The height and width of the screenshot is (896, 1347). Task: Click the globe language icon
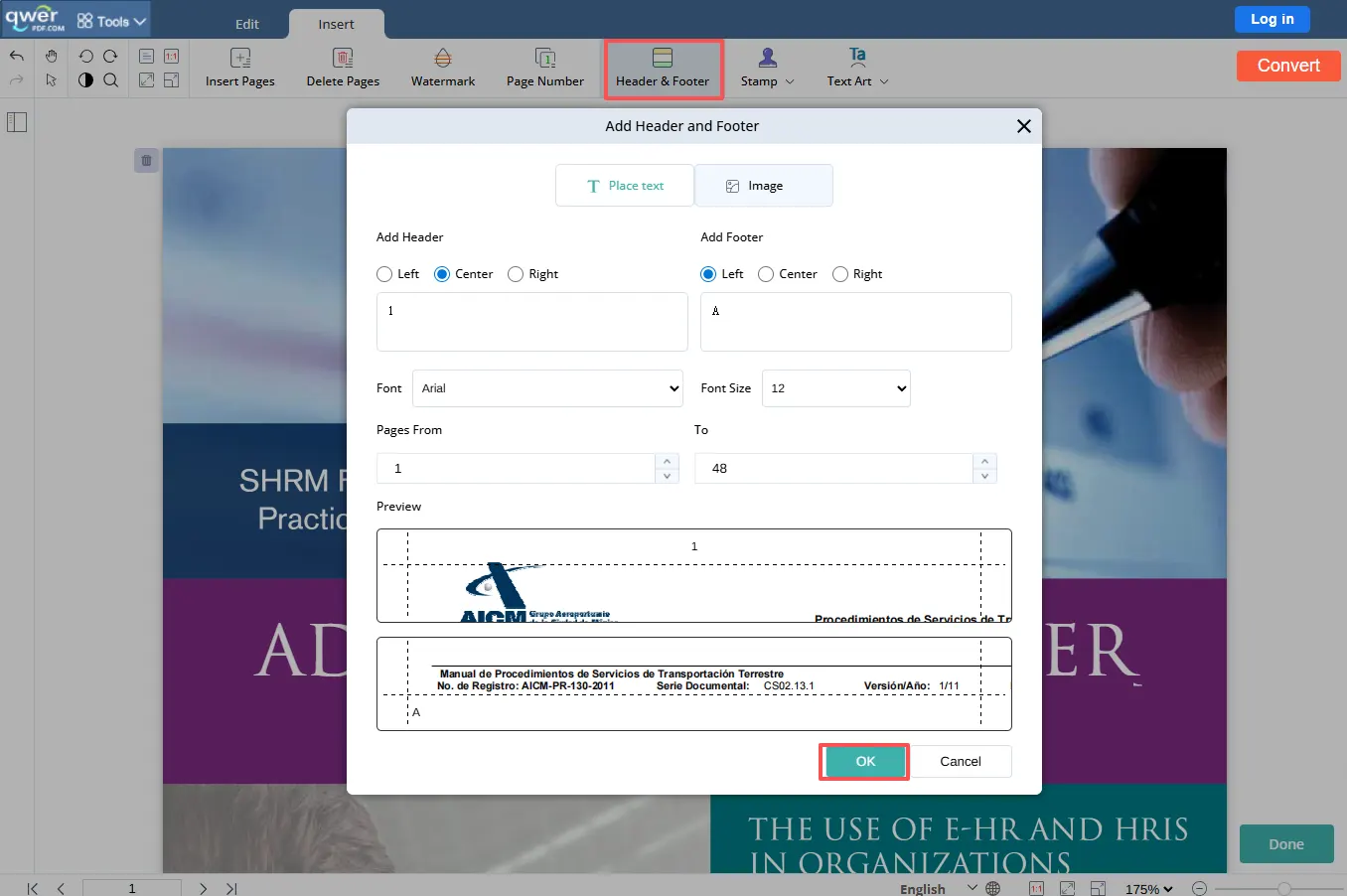coord(992,888)
